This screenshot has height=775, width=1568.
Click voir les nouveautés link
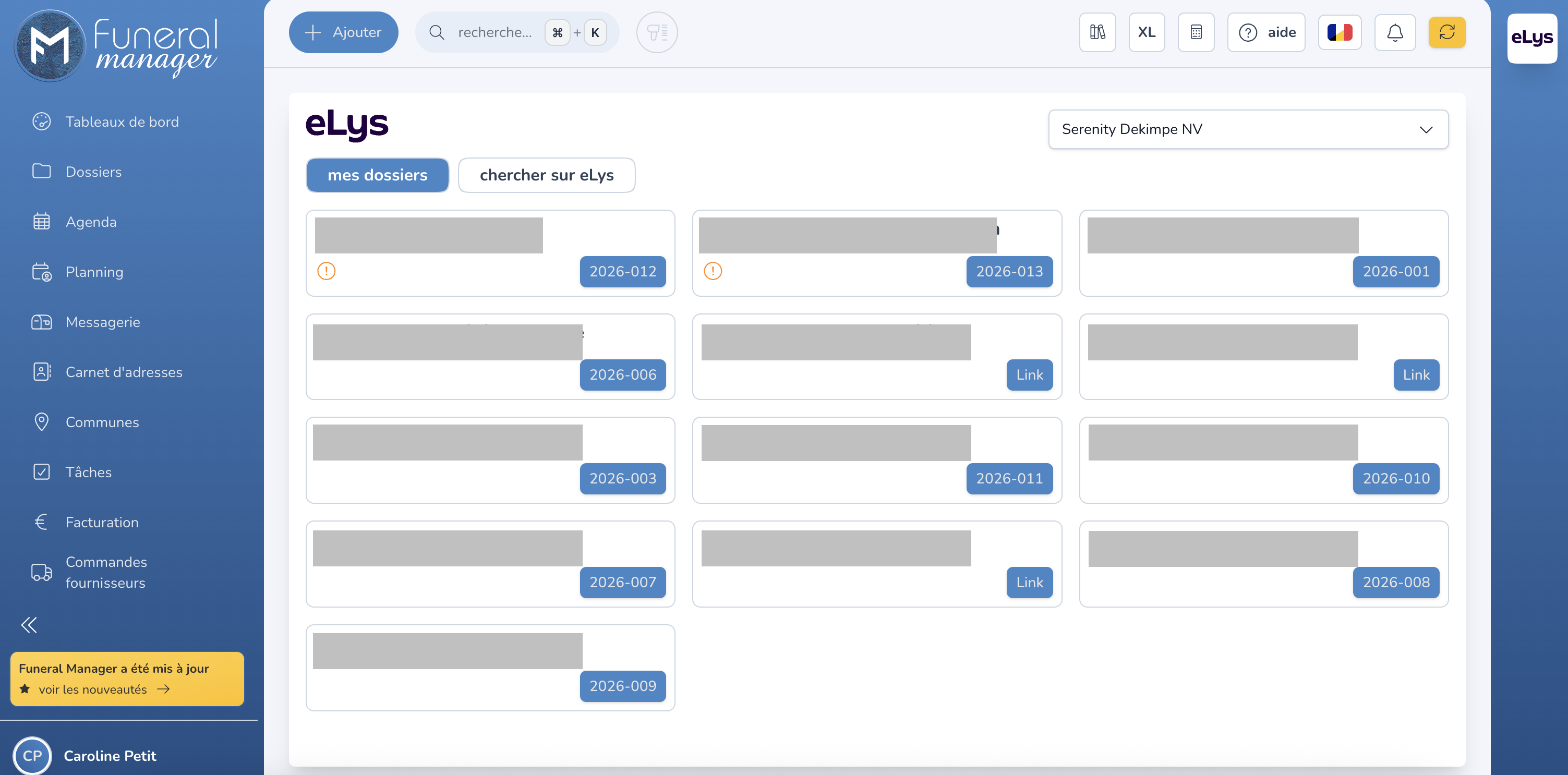click(94, 689)
